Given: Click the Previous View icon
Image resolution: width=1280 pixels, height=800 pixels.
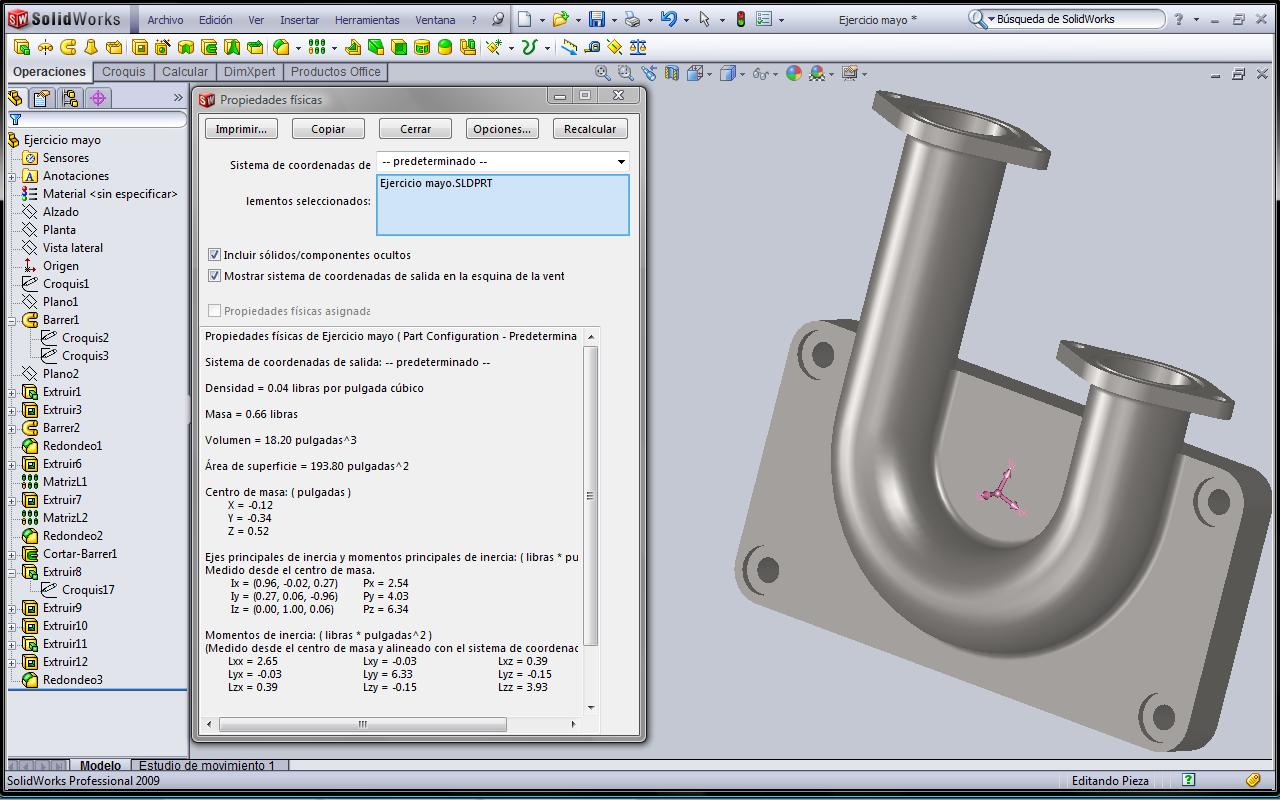Looking at the screenshot, I should [649, 73].
